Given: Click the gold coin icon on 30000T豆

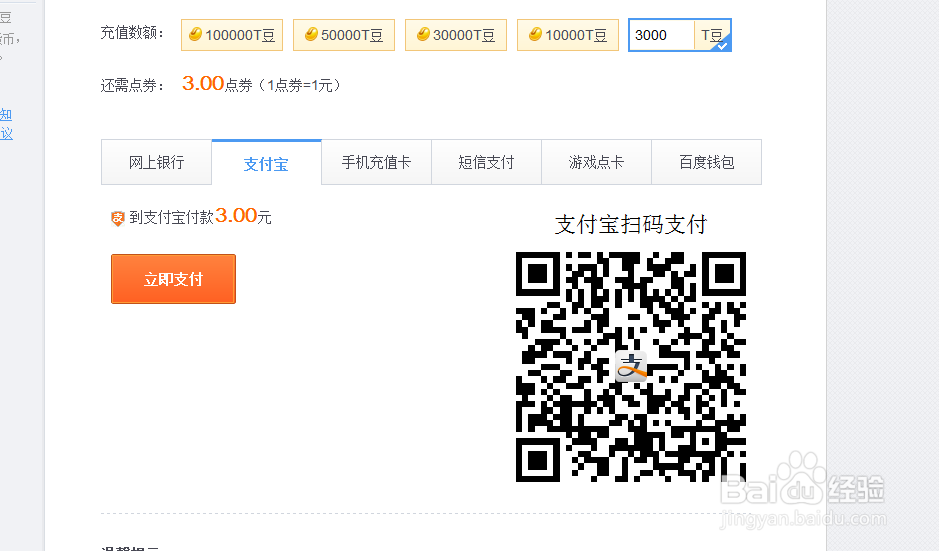Looking at the screenshot, I should 423,34.
